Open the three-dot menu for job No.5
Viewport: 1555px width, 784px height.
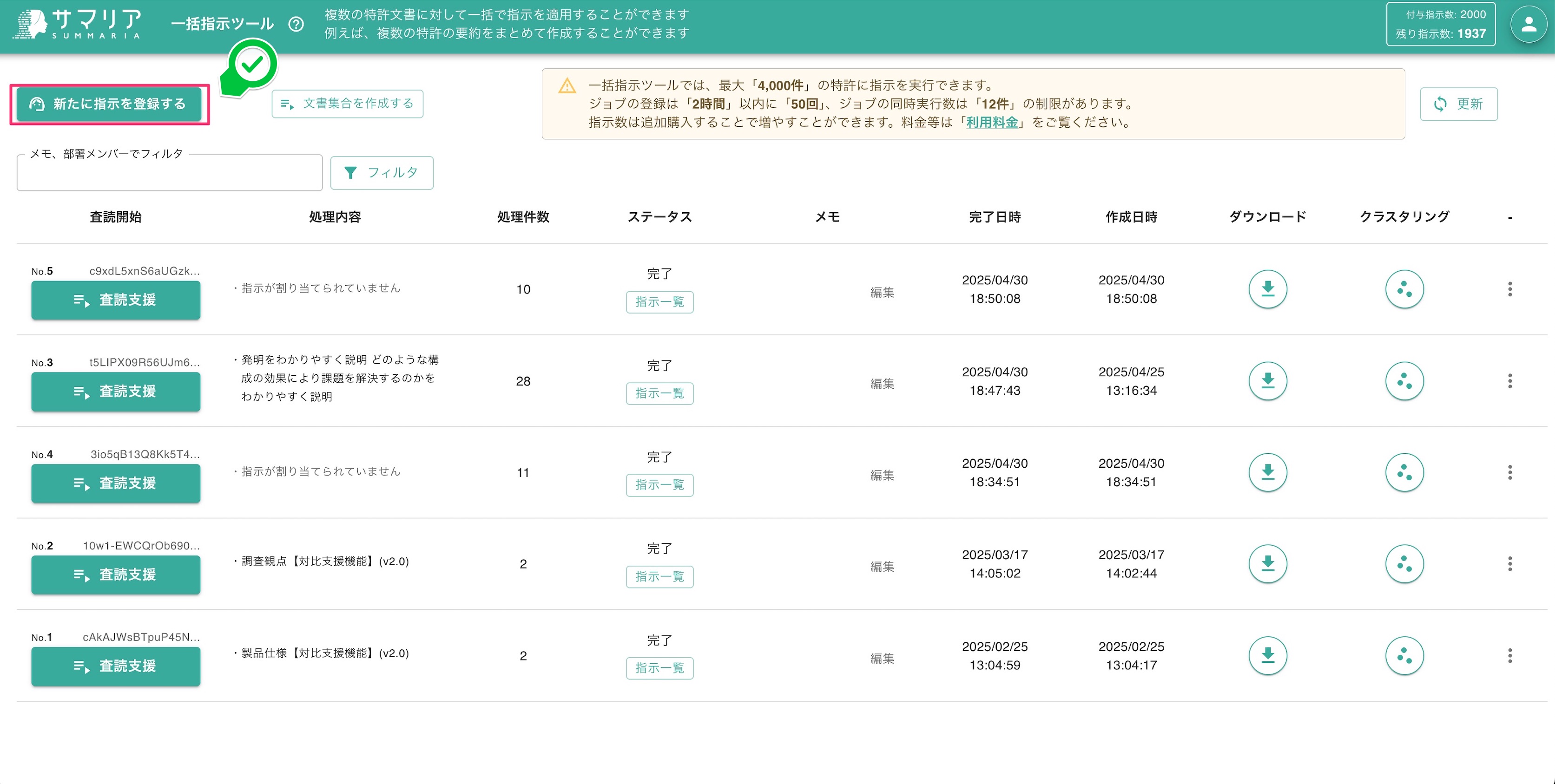click(x=1510, y=289)
